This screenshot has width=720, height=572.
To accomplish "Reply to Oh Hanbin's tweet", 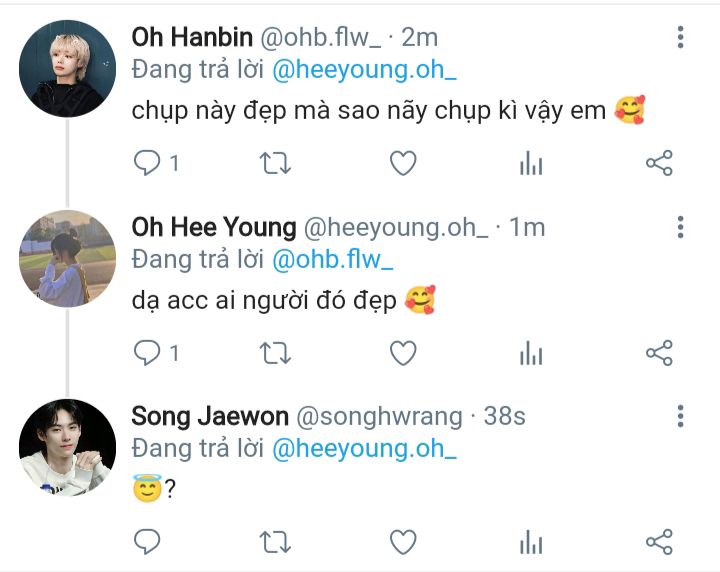I will tap(147, 163).
